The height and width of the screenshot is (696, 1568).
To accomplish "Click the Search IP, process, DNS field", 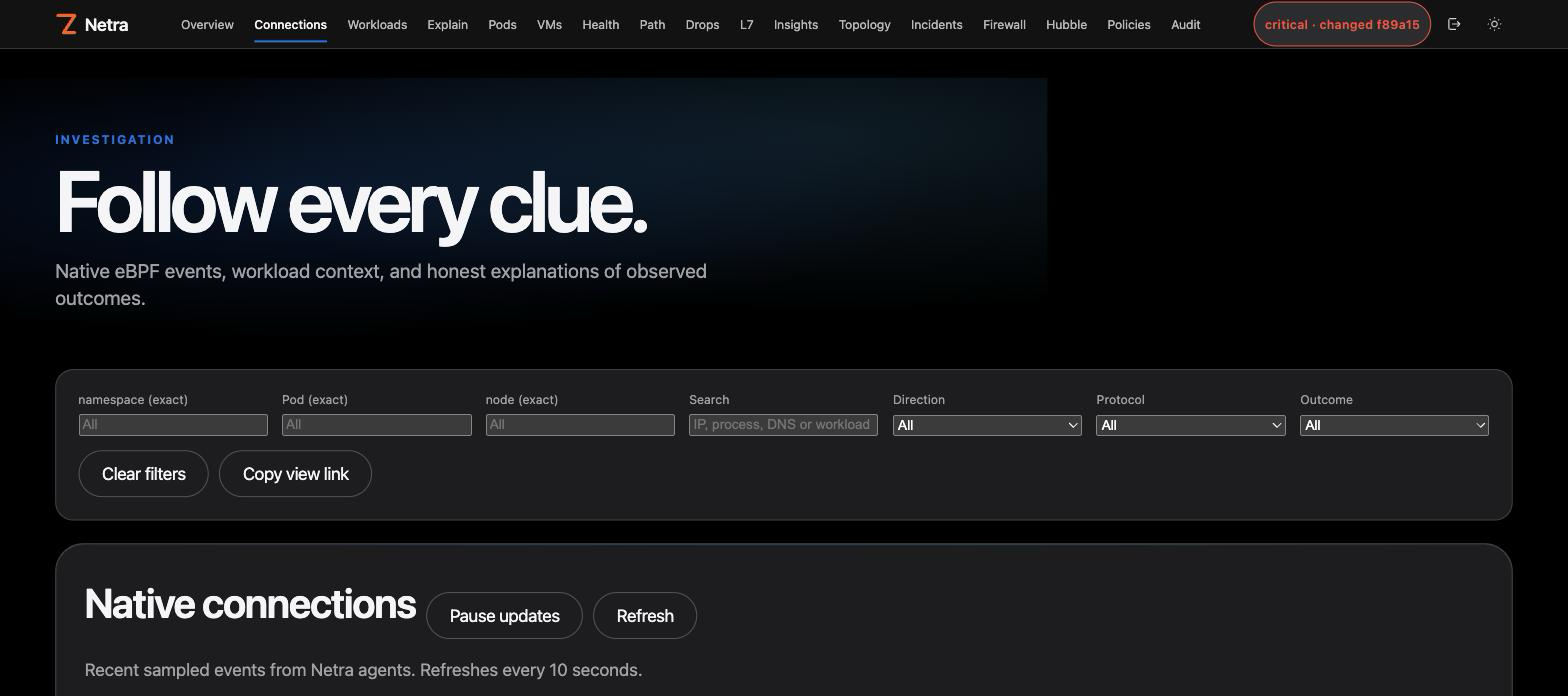I will (x=783, y=425).
